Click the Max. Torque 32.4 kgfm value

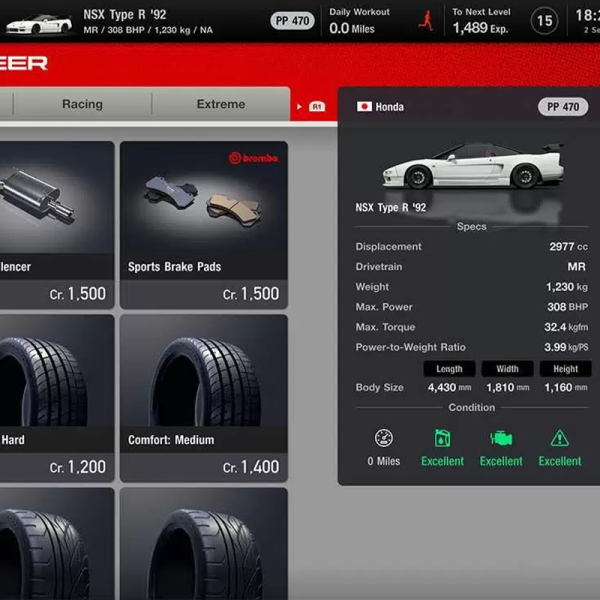click(x=566, y=327)
